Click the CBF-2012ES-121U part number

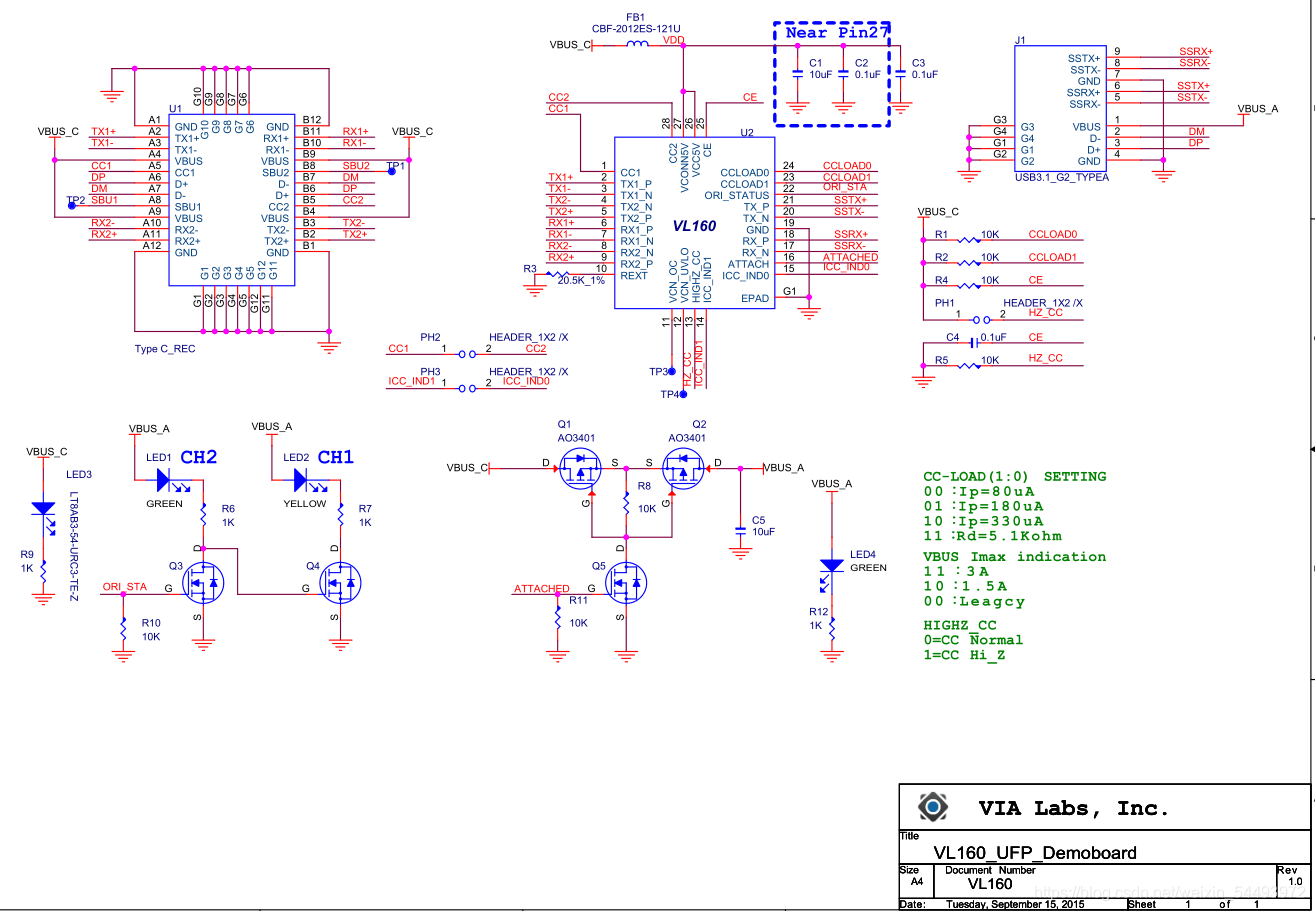click(635, 29)
